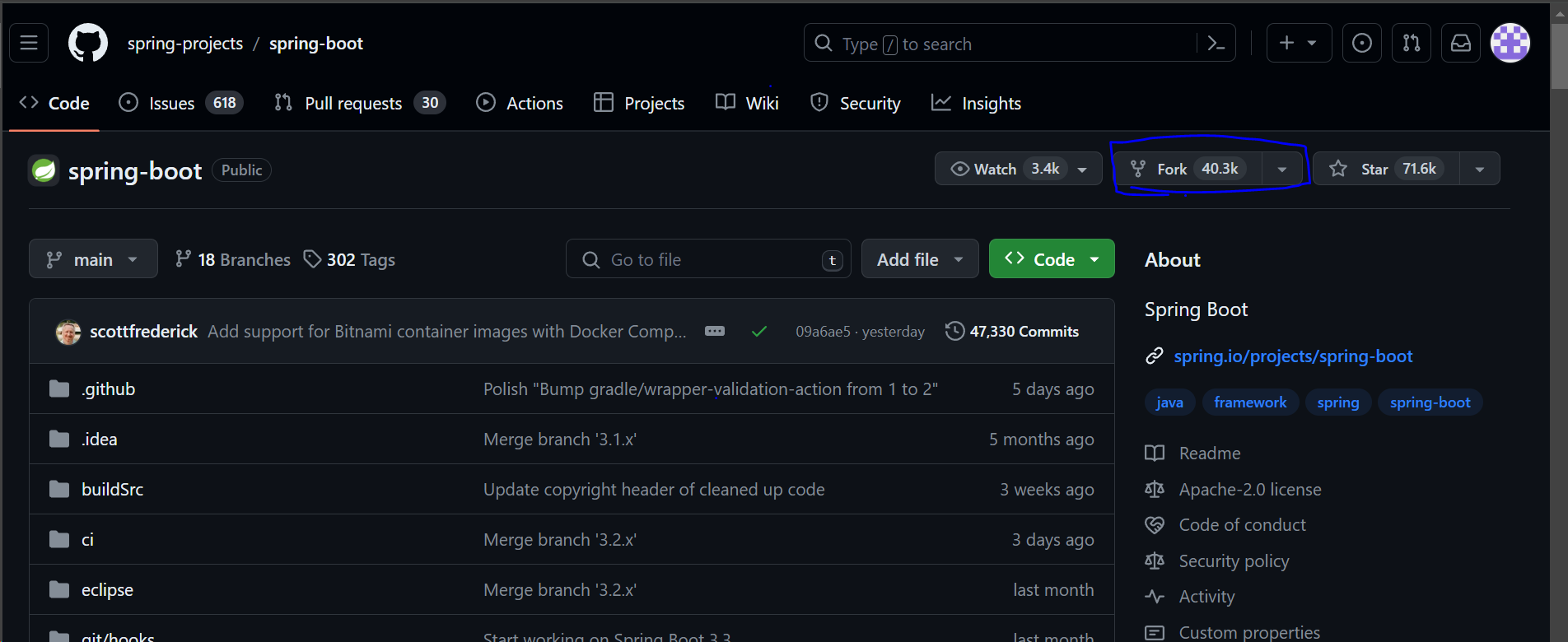1568x642 pixels.
Task: Switch to the Pull requests tab
Action: (359, 103)
